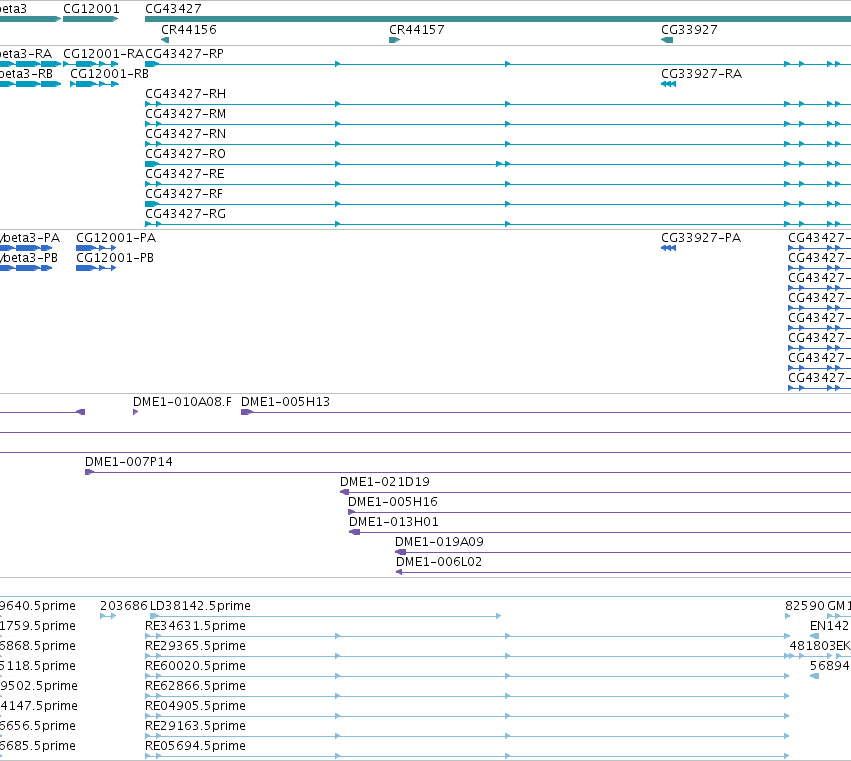The width and height of the screenshot is (851, 761).
Task: Select the CG43427-RN transcript label
Action: tap(186, 134)
